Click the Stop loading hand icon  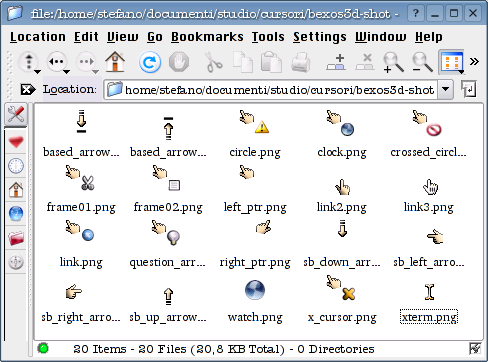179,62
